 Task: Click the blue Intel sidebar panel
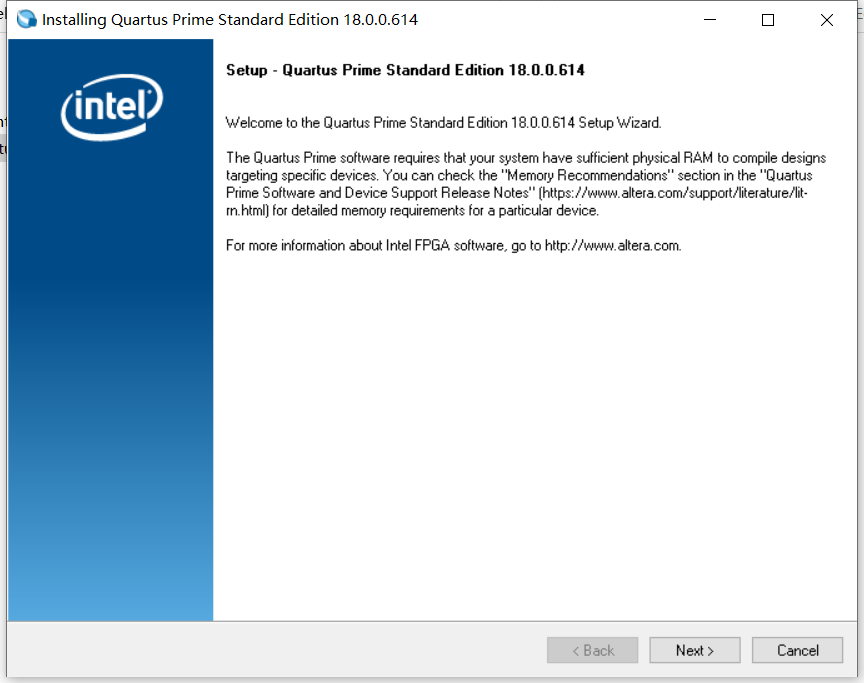pos(110,400)
